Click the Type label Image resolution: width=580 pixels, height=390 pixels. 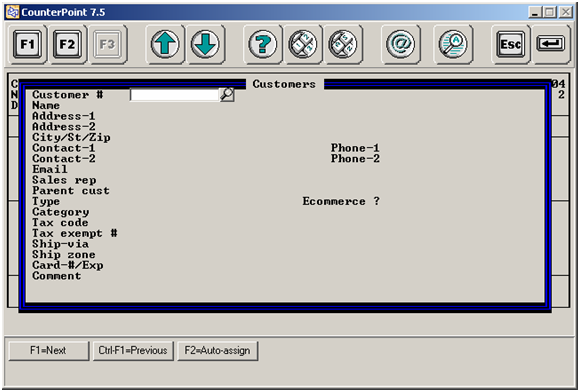(x=46, y=202)
